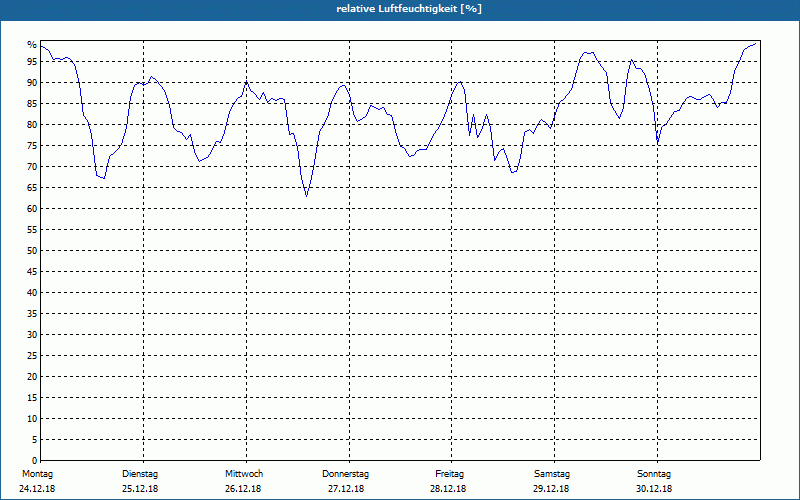Select the Dienstag day label

tap(140, 474)
